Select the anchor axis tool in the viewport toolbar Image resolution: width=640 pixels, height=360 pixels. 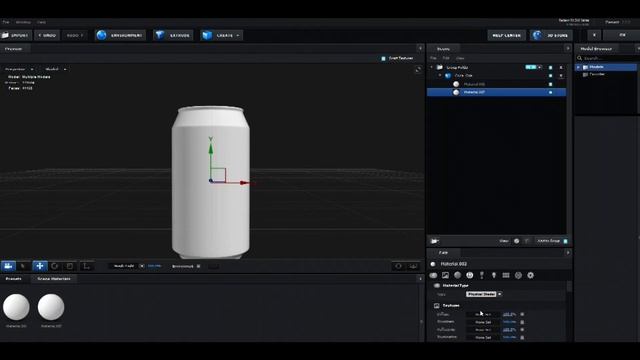pos(86,266)
